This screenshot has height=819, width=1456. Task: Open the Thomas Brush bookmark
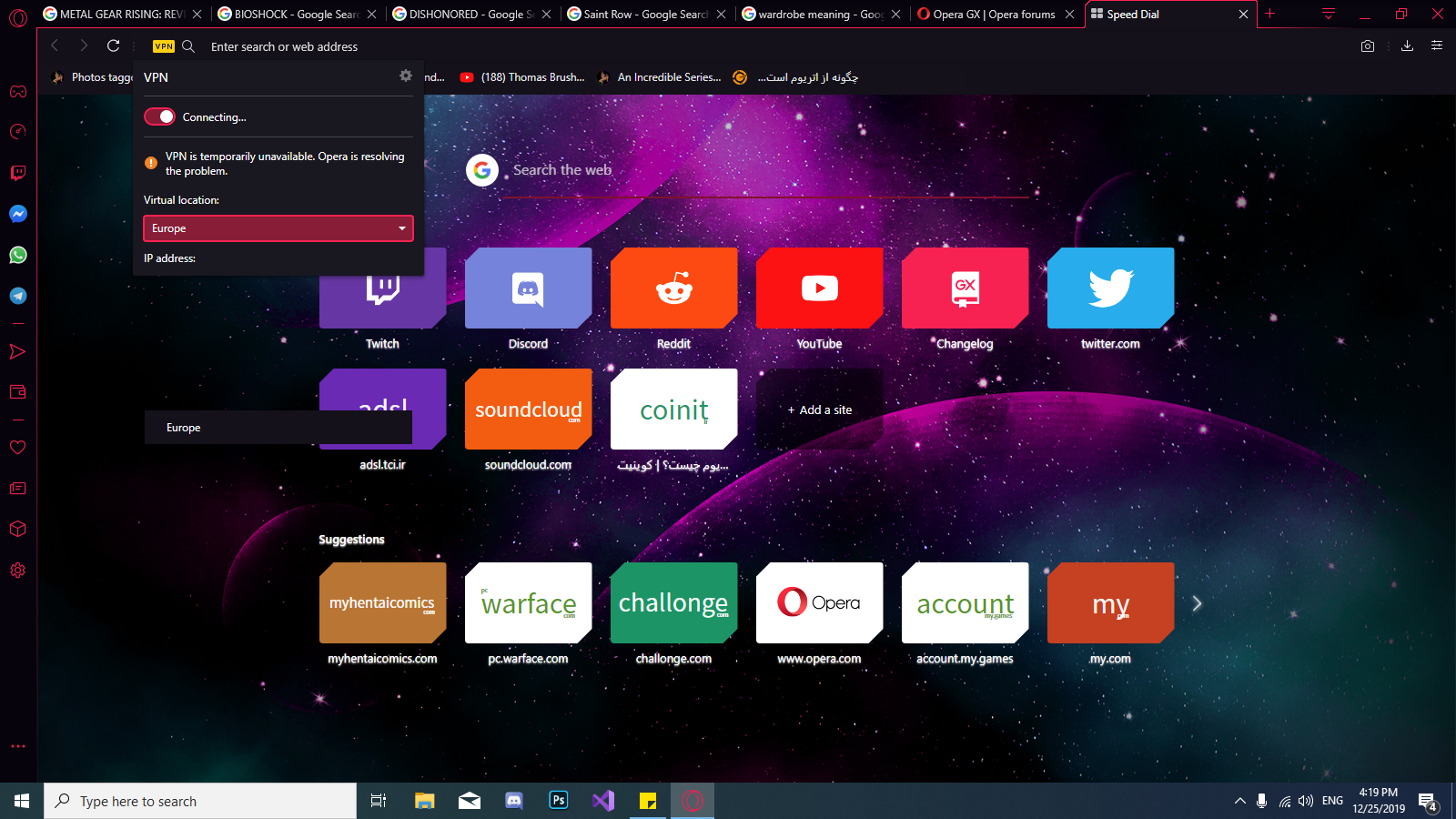[x=522, y=77]
